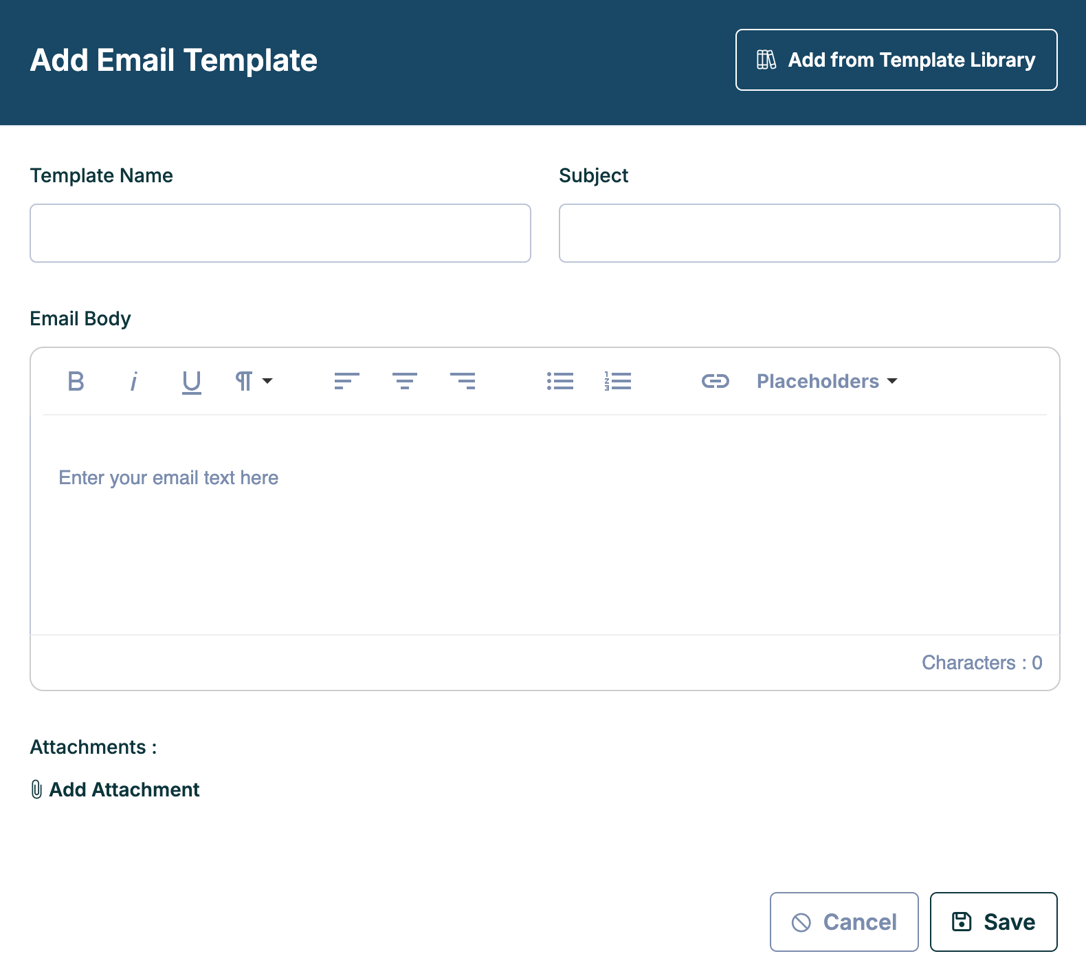
Task: Focus the Subject input field
Action: tap(809, 233)
